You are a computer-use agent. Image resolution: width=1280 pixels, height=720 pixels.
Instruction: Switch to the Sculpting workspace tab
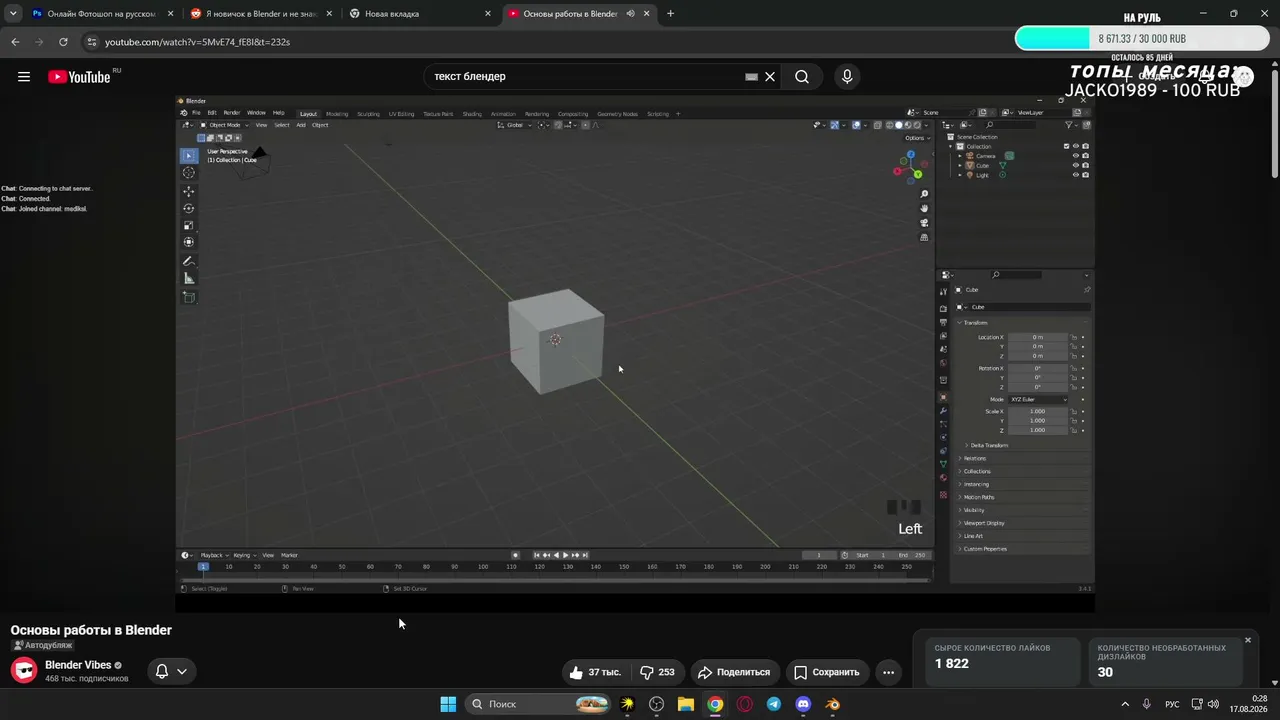click(368, 114)
